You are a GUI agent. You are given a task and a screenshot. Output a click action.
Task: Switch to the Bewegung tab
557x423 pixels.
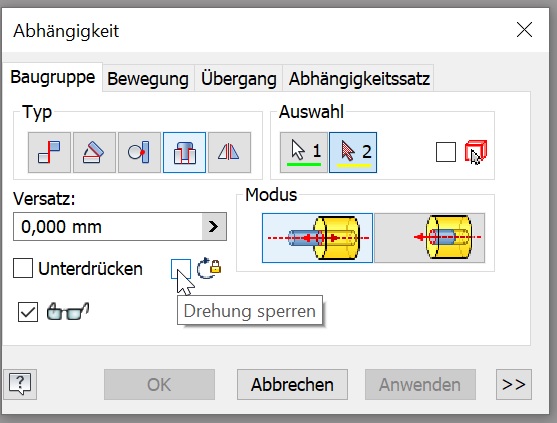[x=148, y=78]
